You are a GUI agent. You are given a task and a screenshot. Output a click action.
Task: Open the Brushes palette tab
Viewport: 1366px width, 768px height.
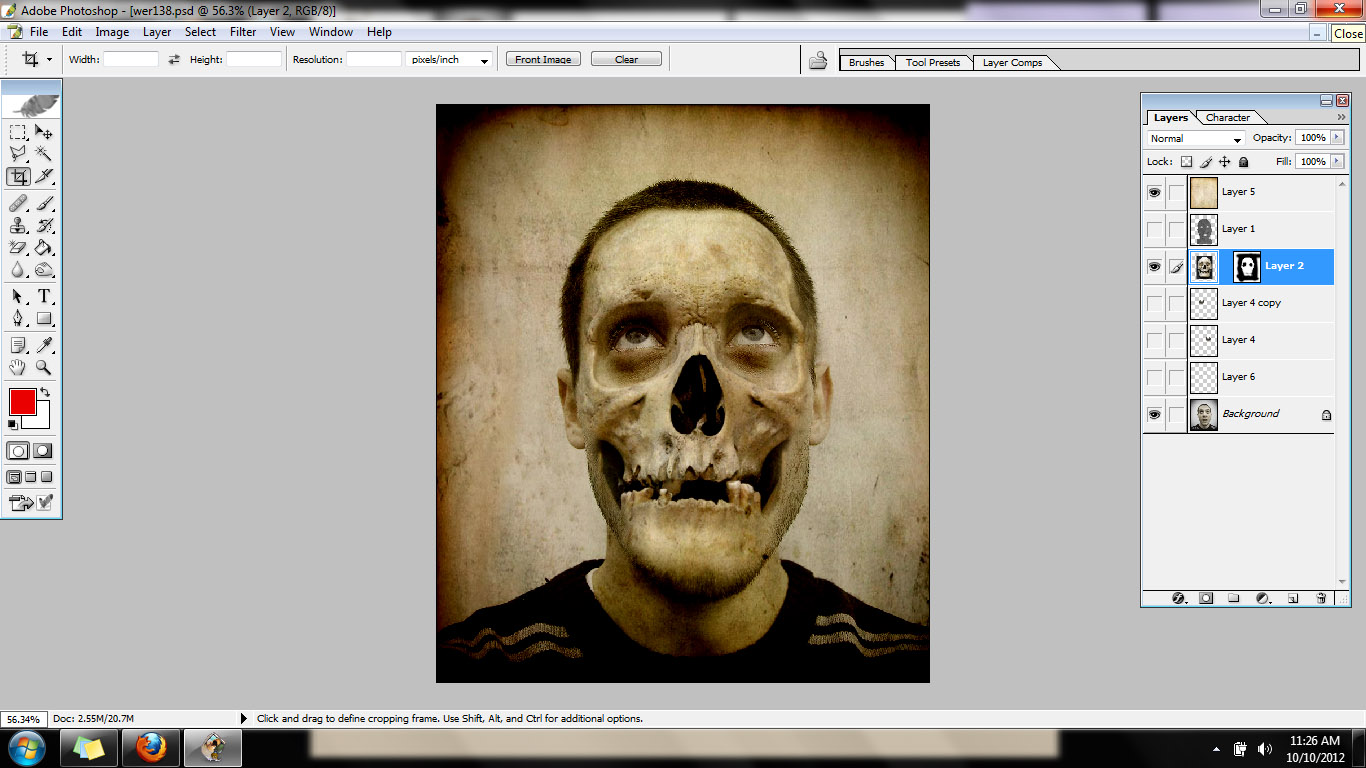click(866, 62)
